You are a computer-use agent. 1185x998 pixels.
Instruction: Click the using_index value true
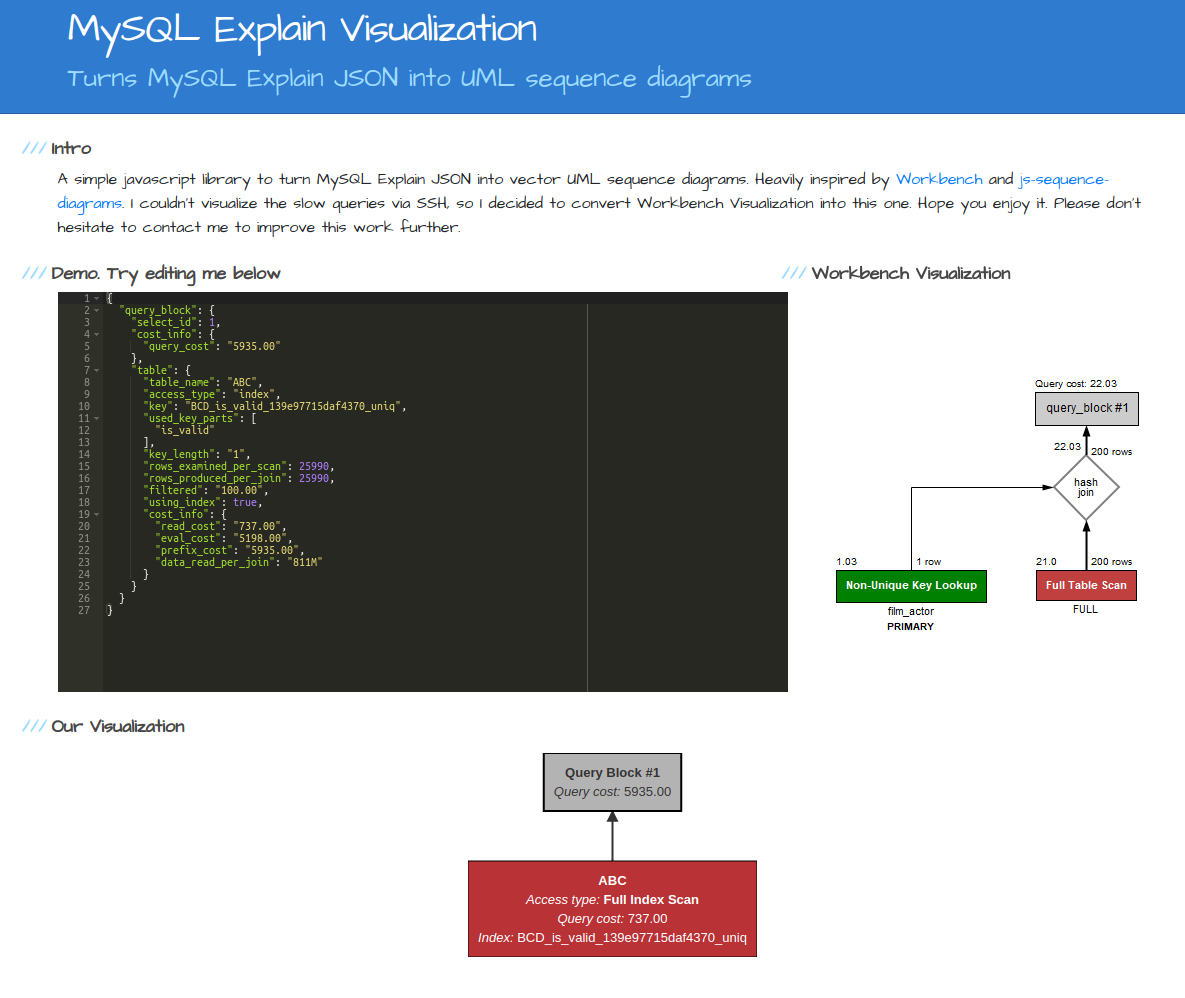click(x=245, y=502)
